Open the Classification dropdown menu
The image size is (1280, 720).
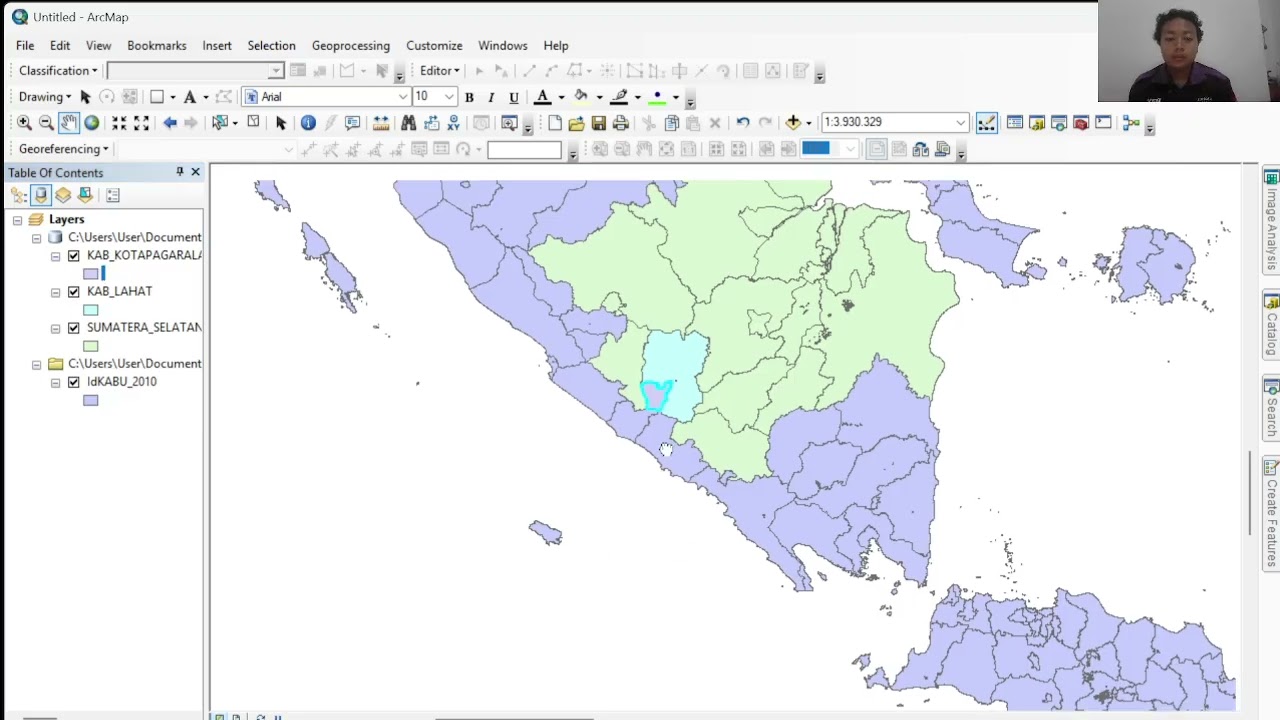pyautogui.click(x=58, y=71)
